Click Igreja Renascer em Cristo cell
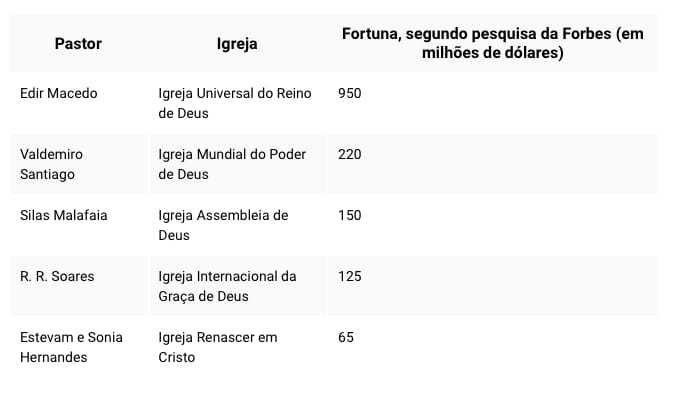The height and width of the screenshot is (405, 685). 218,347
